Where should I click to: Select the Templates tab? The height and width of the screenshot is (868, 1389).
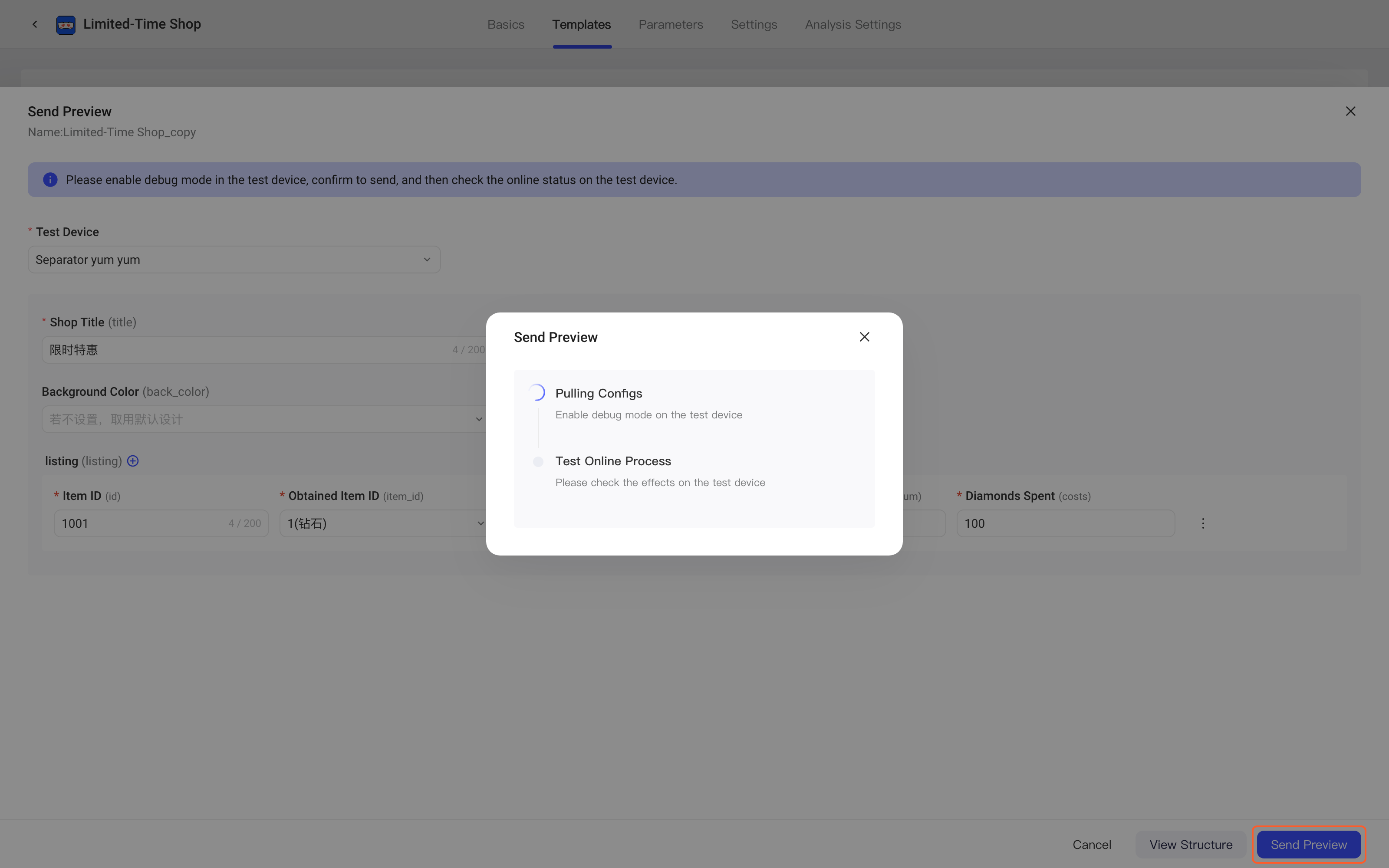tap(582, 25)
